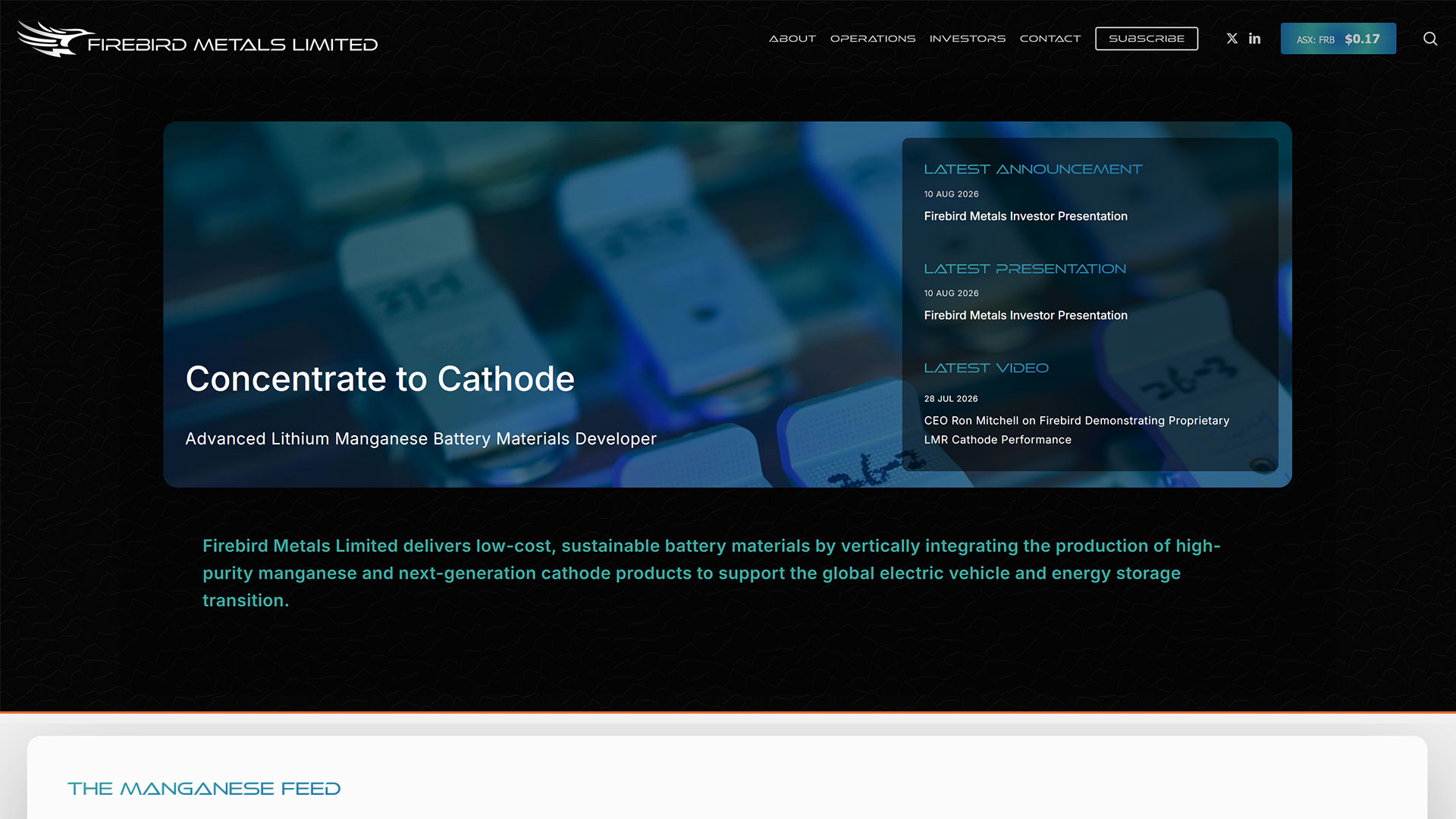Open the Operations menu
The height and width of the screenshot is (819, 1456).
click(x=873, y=39)
